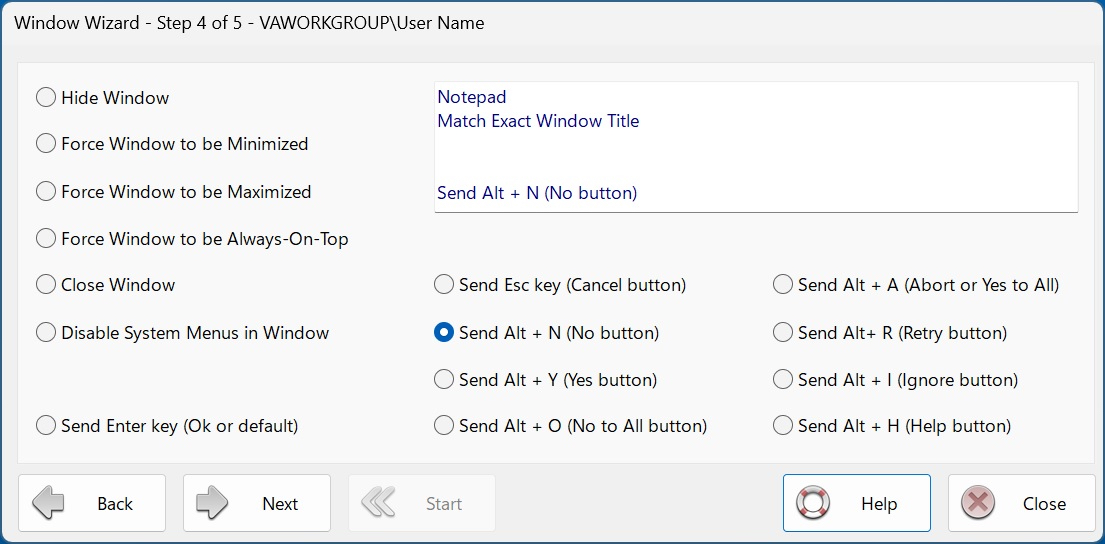Select the Hide Window radio option
This screenshot has width=1105, height=544.
point(103,97)
